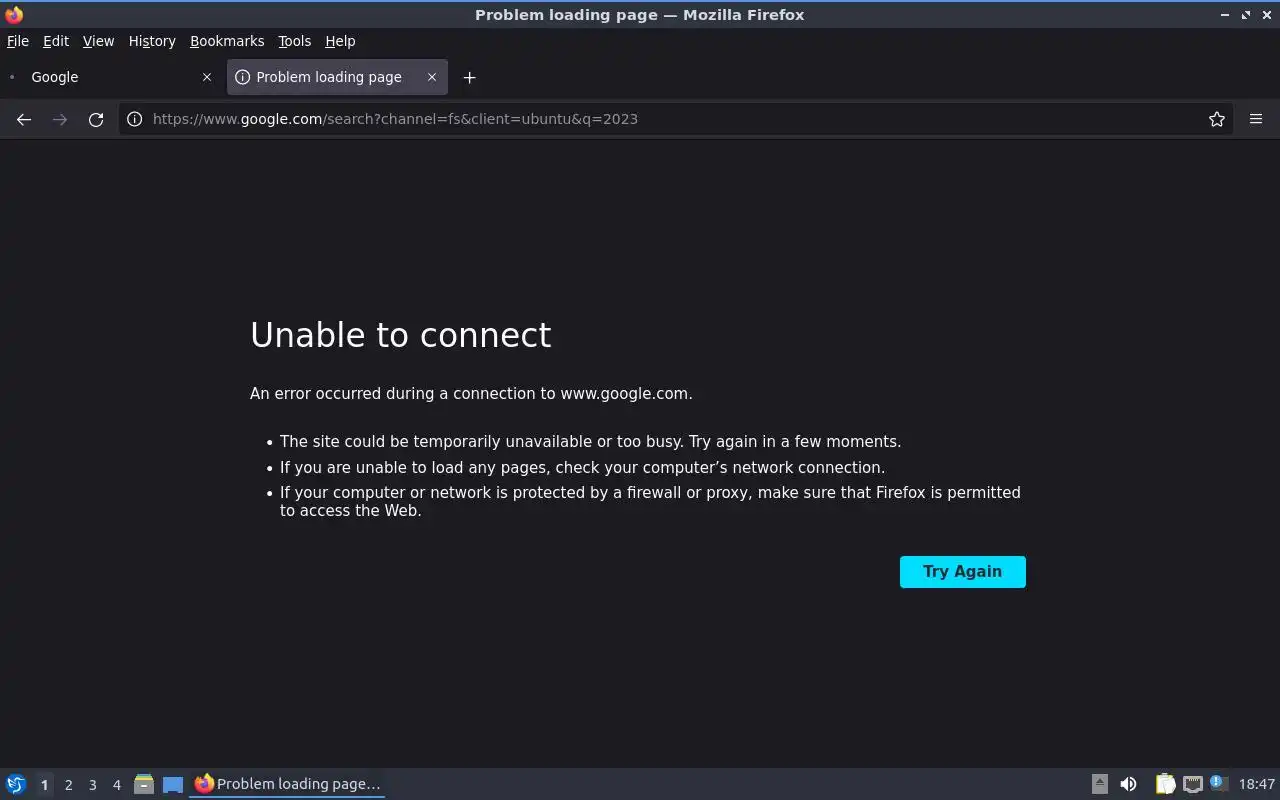
Task: Close the Problem loading page tab
Action: [432, 77]
